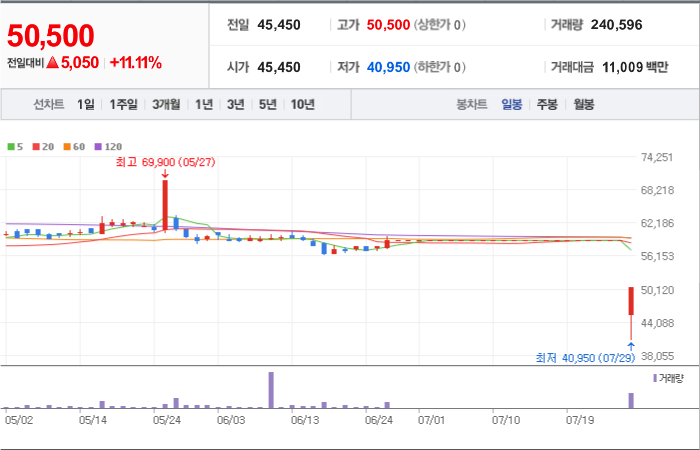Click the red candlestick above the 최저 40,950 label
The width and height of the screenshot is (700, 450).
631,301
